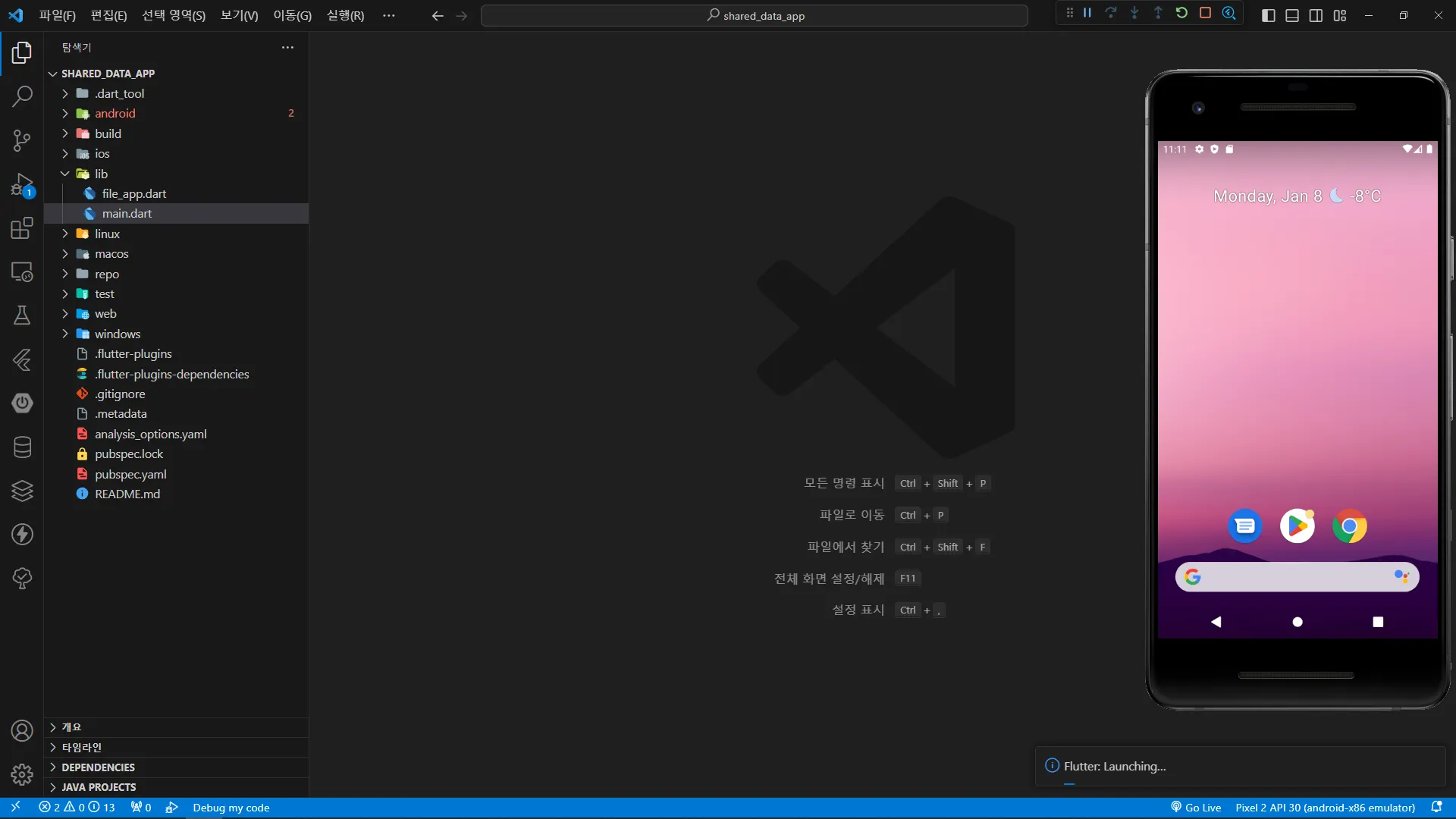Toggle the primary side bar layout

click(x=1268, y=16)
